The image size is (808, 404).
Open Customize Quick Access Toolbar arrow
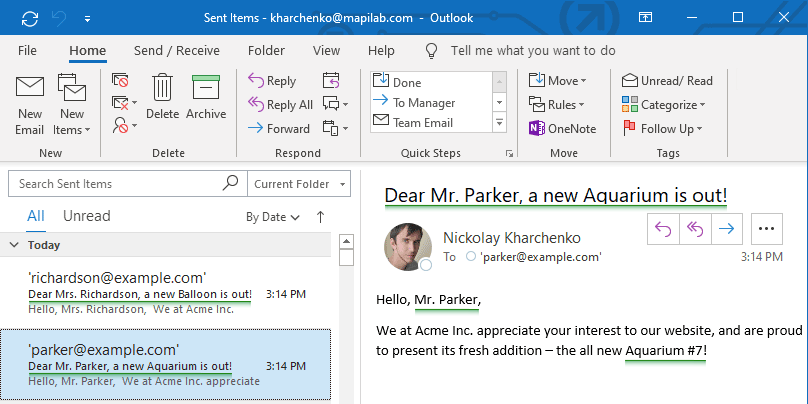pyautogui.click(x=88, y=19)
